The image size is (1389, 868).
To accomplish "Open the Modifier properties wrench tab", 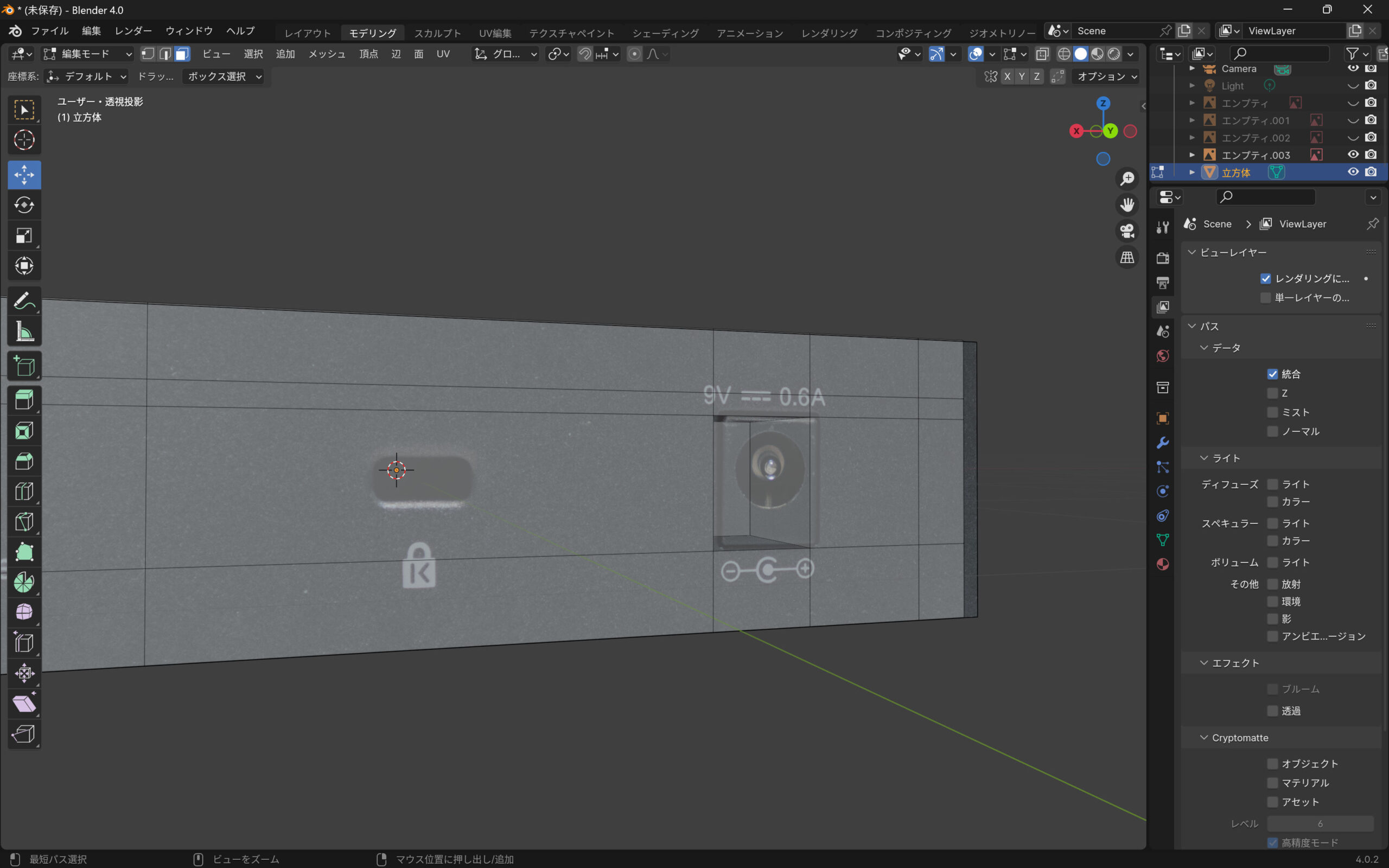I will pos(1163,443).
